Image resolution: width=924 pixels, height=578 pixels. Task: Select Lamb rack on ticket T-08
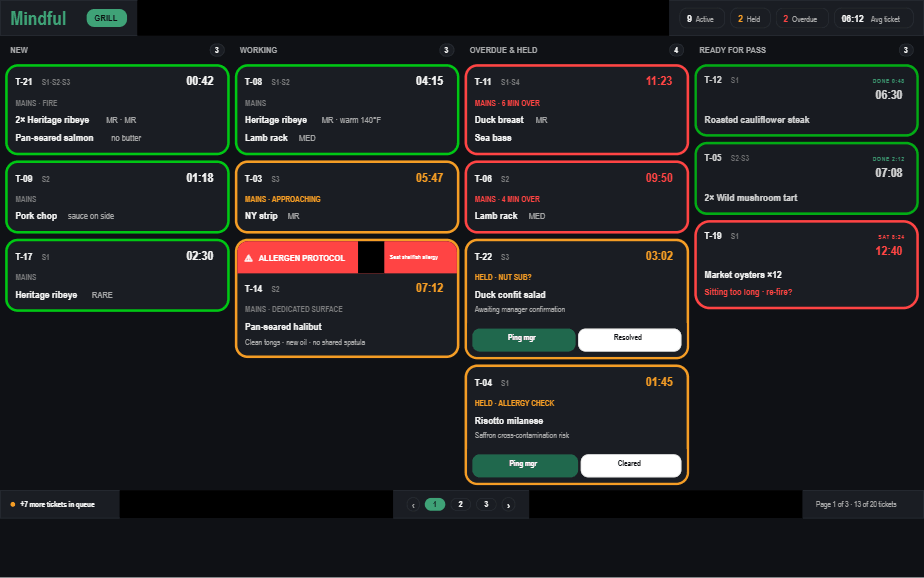click(266, 138)
